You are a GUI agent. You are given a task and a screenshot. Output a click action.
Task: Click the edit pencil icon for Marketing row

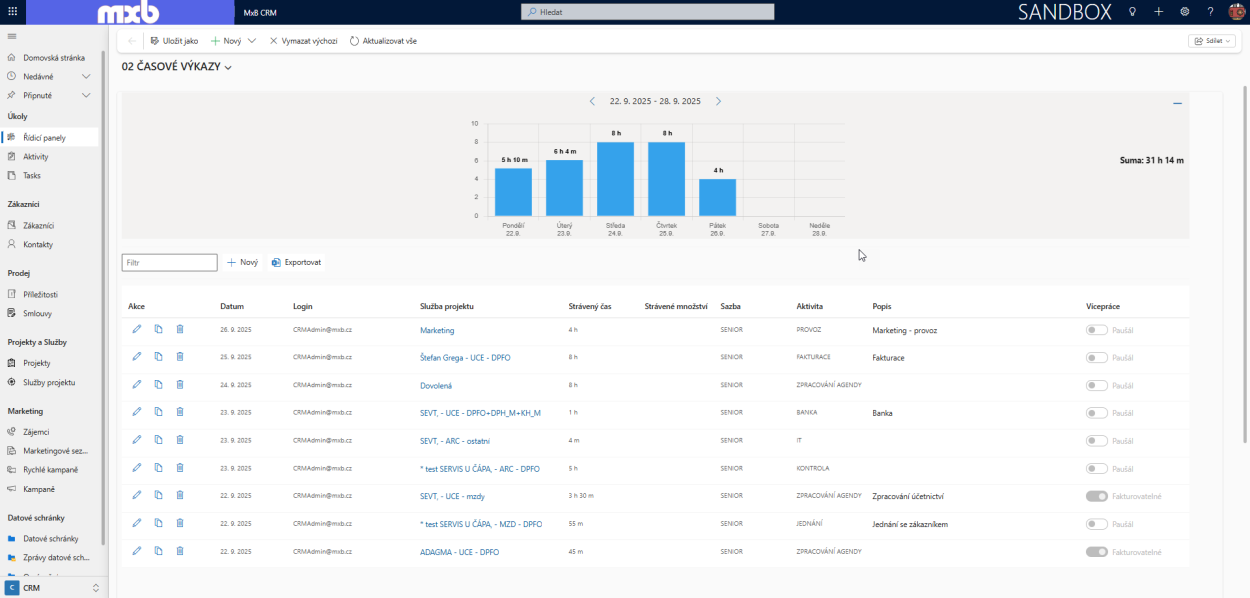[137, 329]
